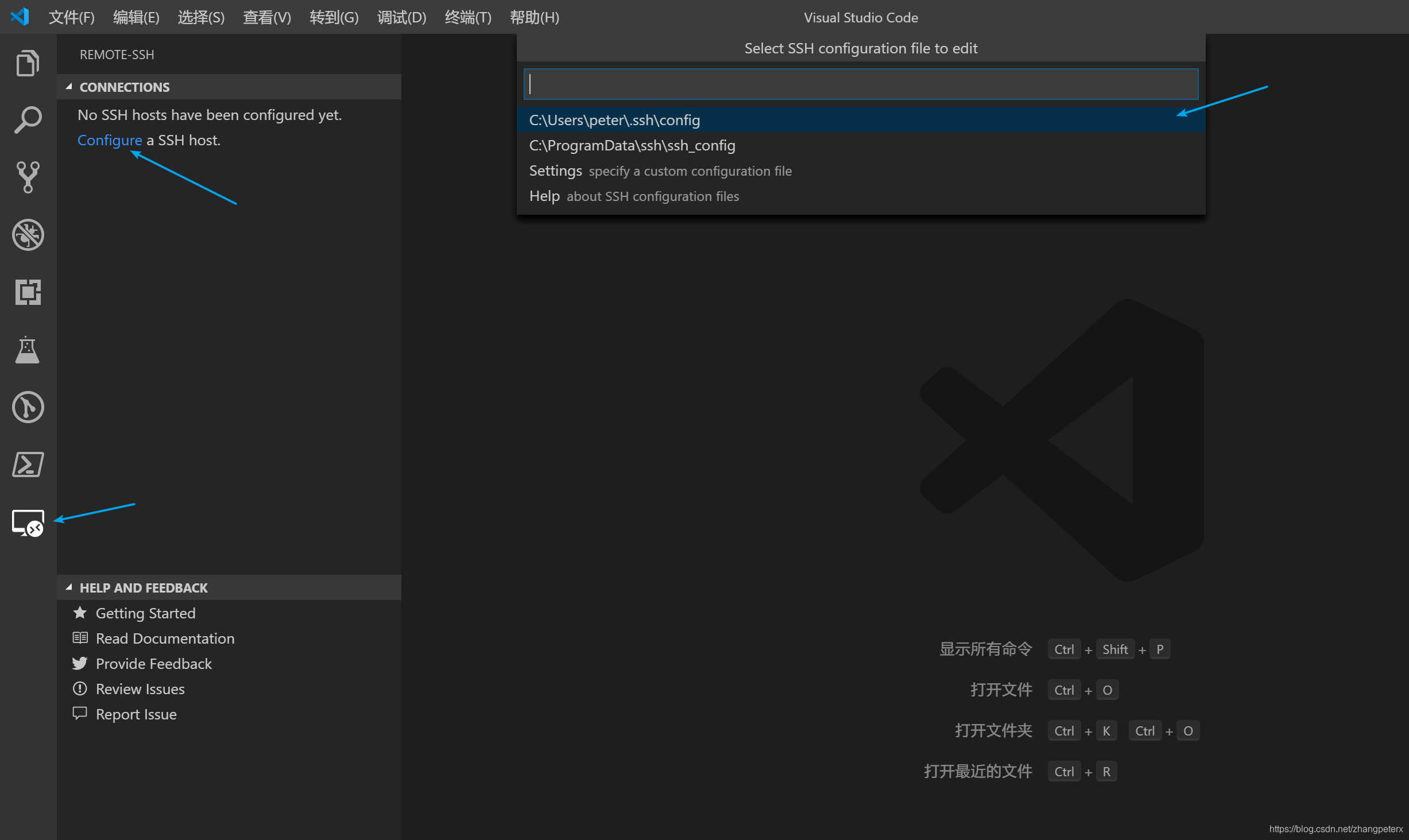Screen dimensions: 1409x840
Task: Open the 帮助(H) menu
Action: pyautogui.click(x=535, y=17)
